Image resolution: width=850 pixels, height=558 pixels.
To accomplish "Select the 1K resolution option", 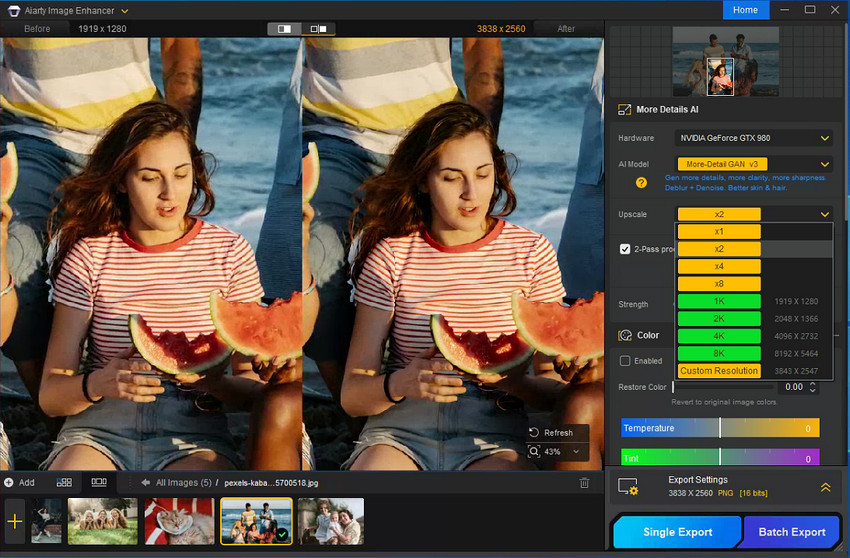I will click(719, 301).
